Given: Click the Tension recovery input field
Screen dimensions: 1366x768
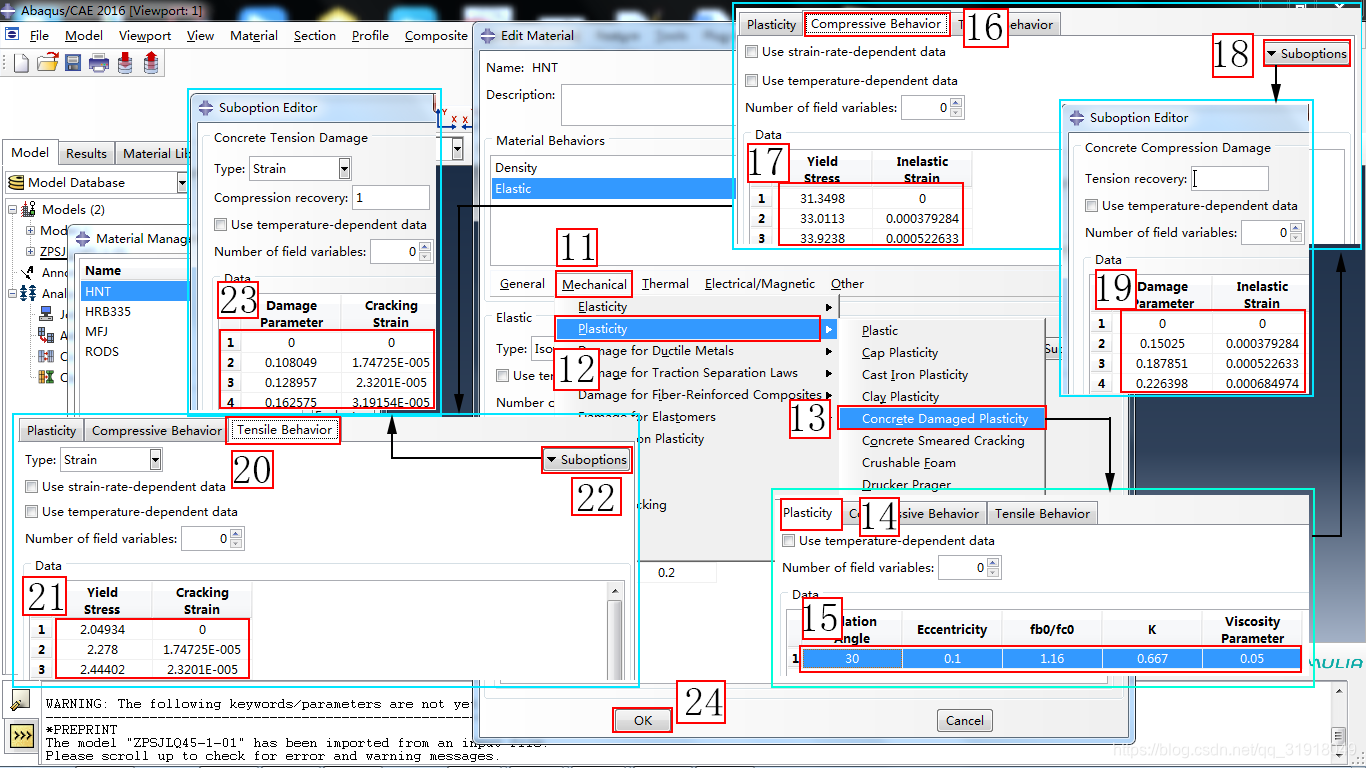Looking at the screenshot, I should point(1230,178).
